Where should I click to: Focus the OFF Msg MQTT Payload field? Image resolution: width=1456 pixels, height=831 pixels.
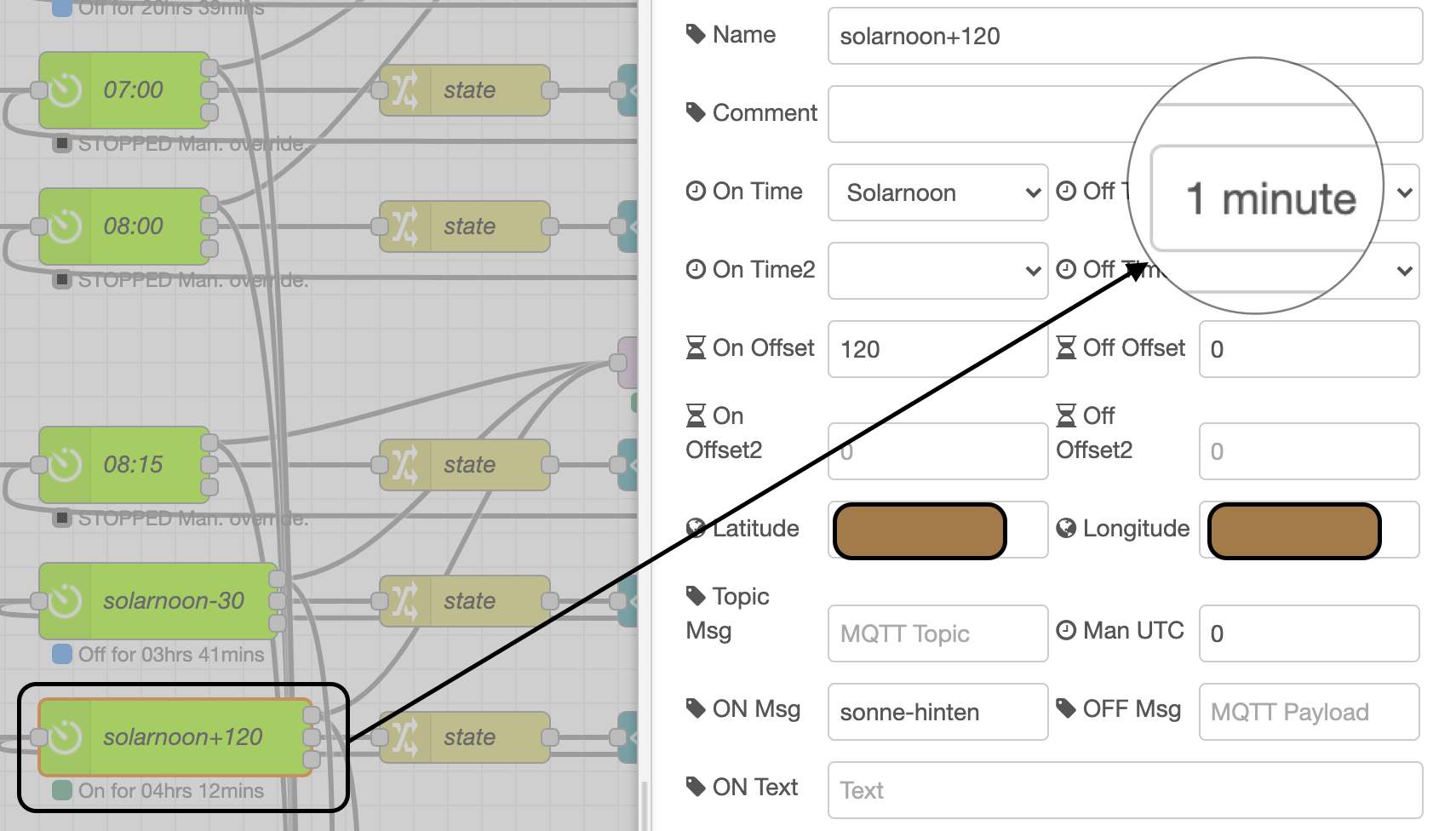click(x=1308, y=712)
